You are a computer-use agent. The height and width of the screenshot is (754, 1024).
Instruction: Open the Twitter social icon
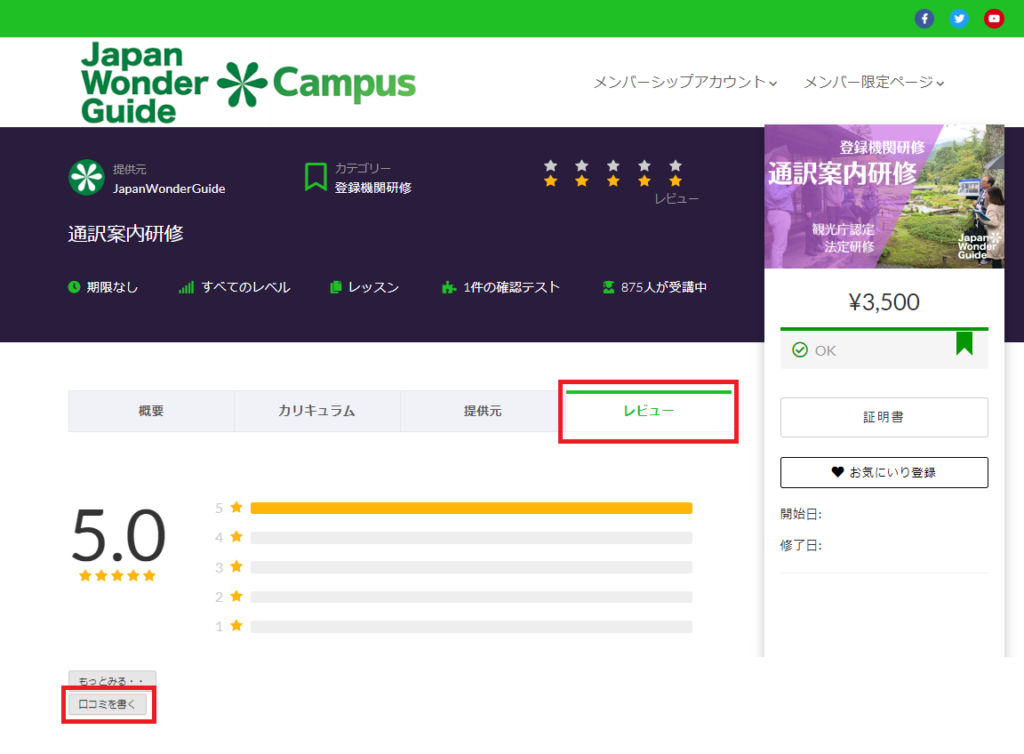pos(959,19)
